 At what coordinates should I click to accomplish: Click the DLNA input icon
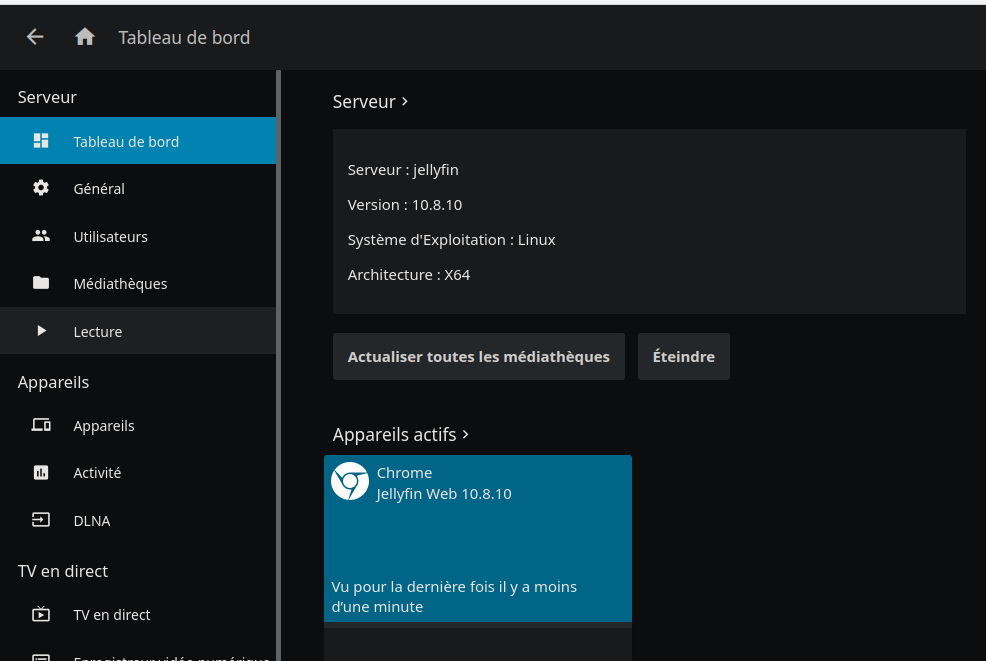point(41,520)
